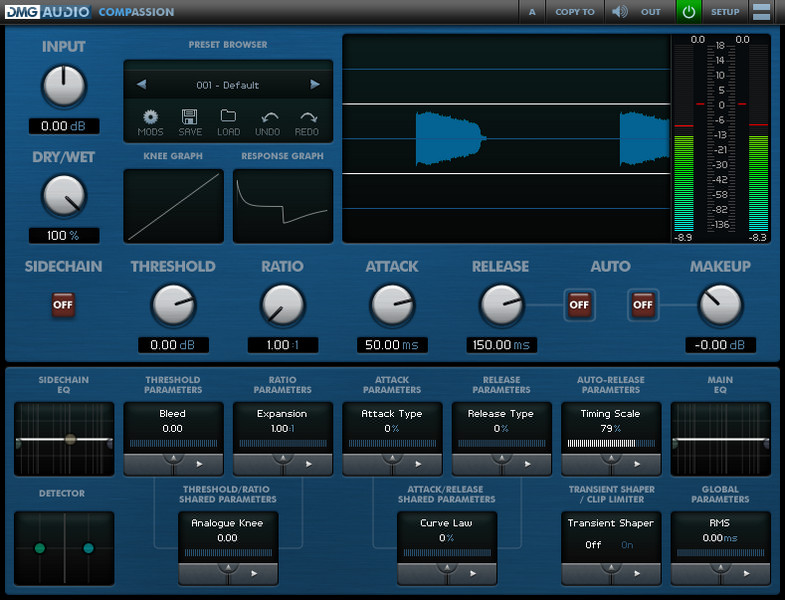
Task: Click the Copy To button
Action: (575, 12)
